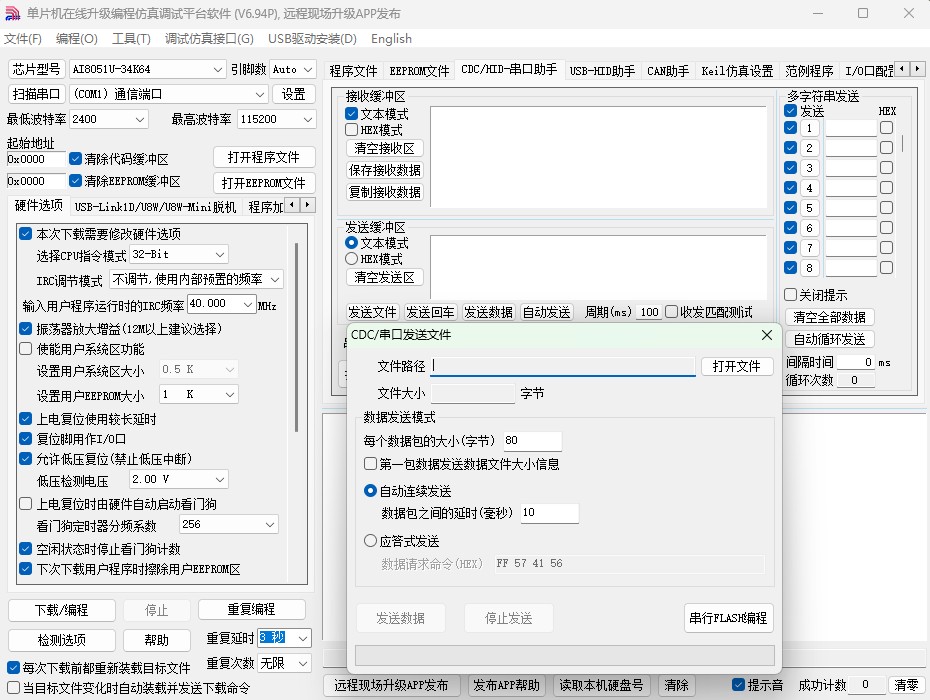Check 第一包数据发送数据文件大小信息

[370, 464]
